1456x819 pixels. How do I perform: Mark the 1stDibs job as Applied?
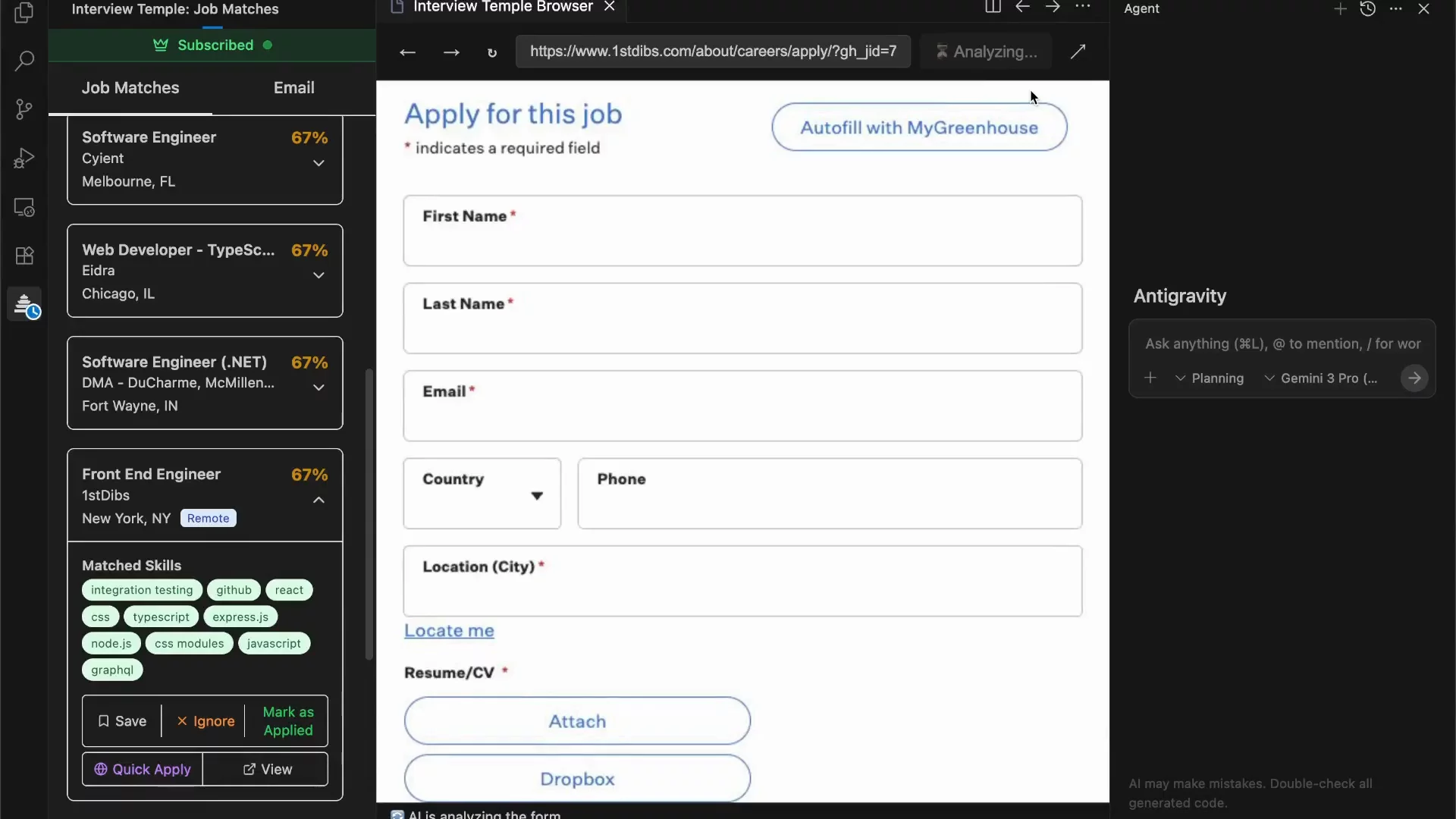[287, 721]
